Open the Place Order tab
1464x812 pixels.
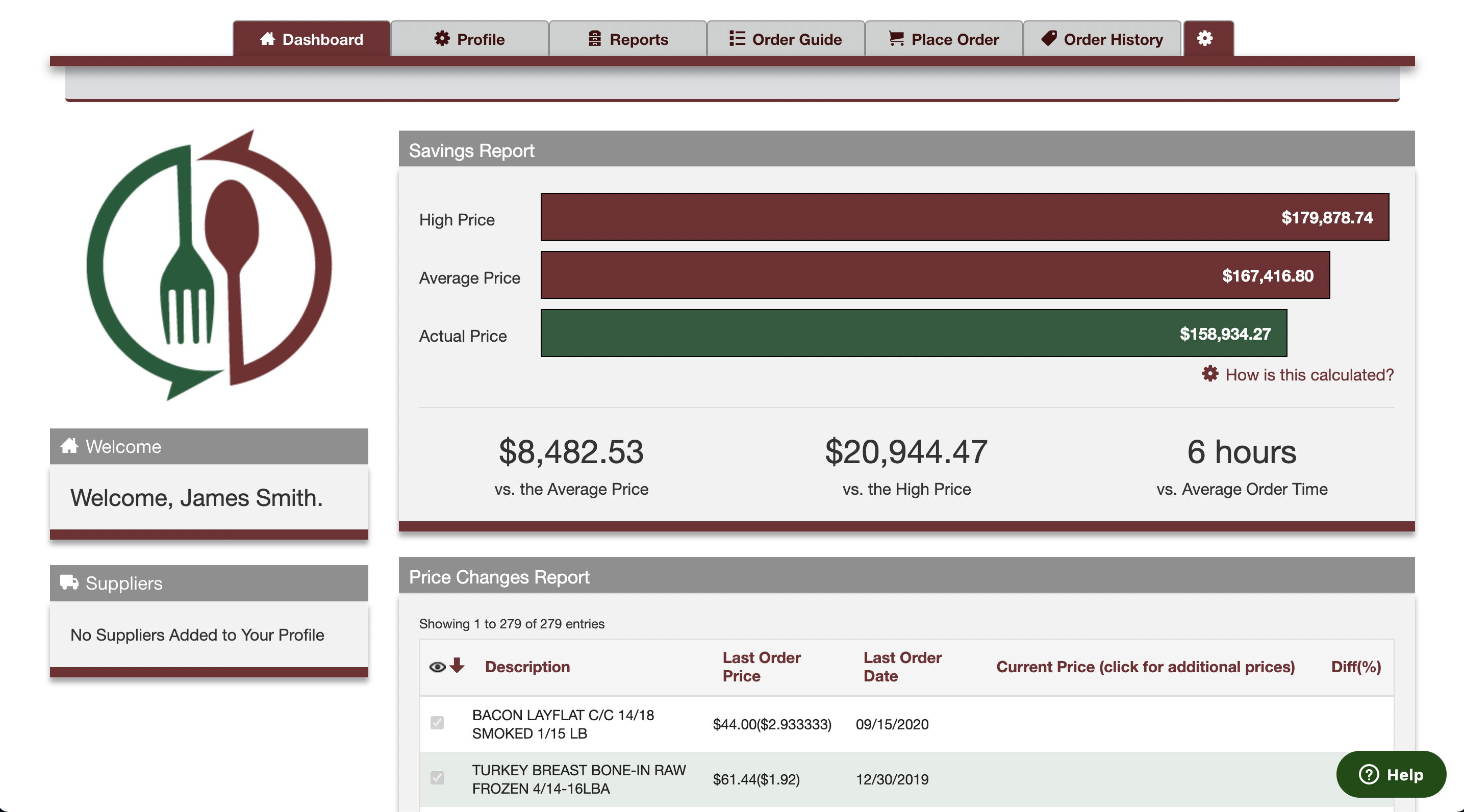click(x=943, y=39)
